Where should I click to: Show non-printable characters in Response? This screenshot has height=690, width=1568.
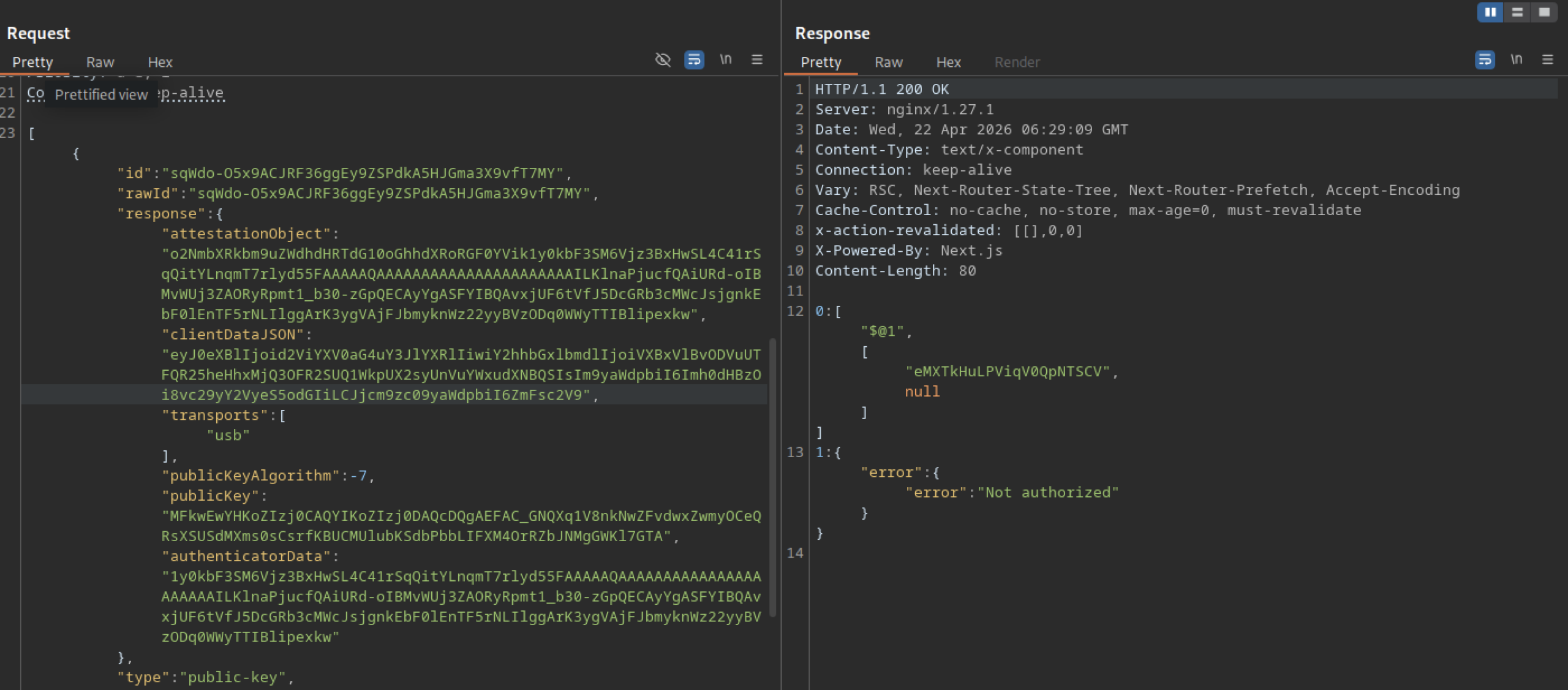(x=1516, y=59)
